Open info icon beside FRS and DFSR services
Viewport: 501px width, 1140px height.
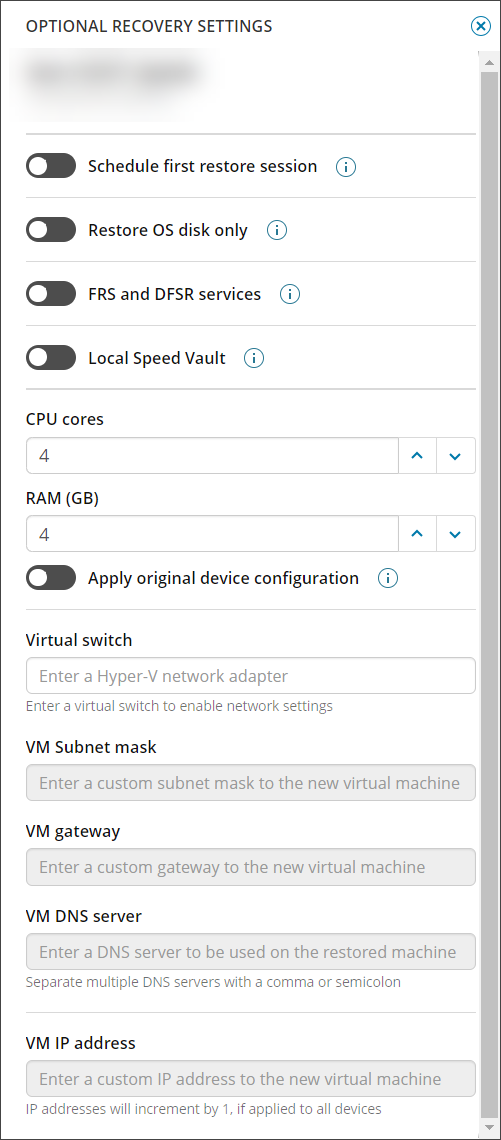point(290,294)
